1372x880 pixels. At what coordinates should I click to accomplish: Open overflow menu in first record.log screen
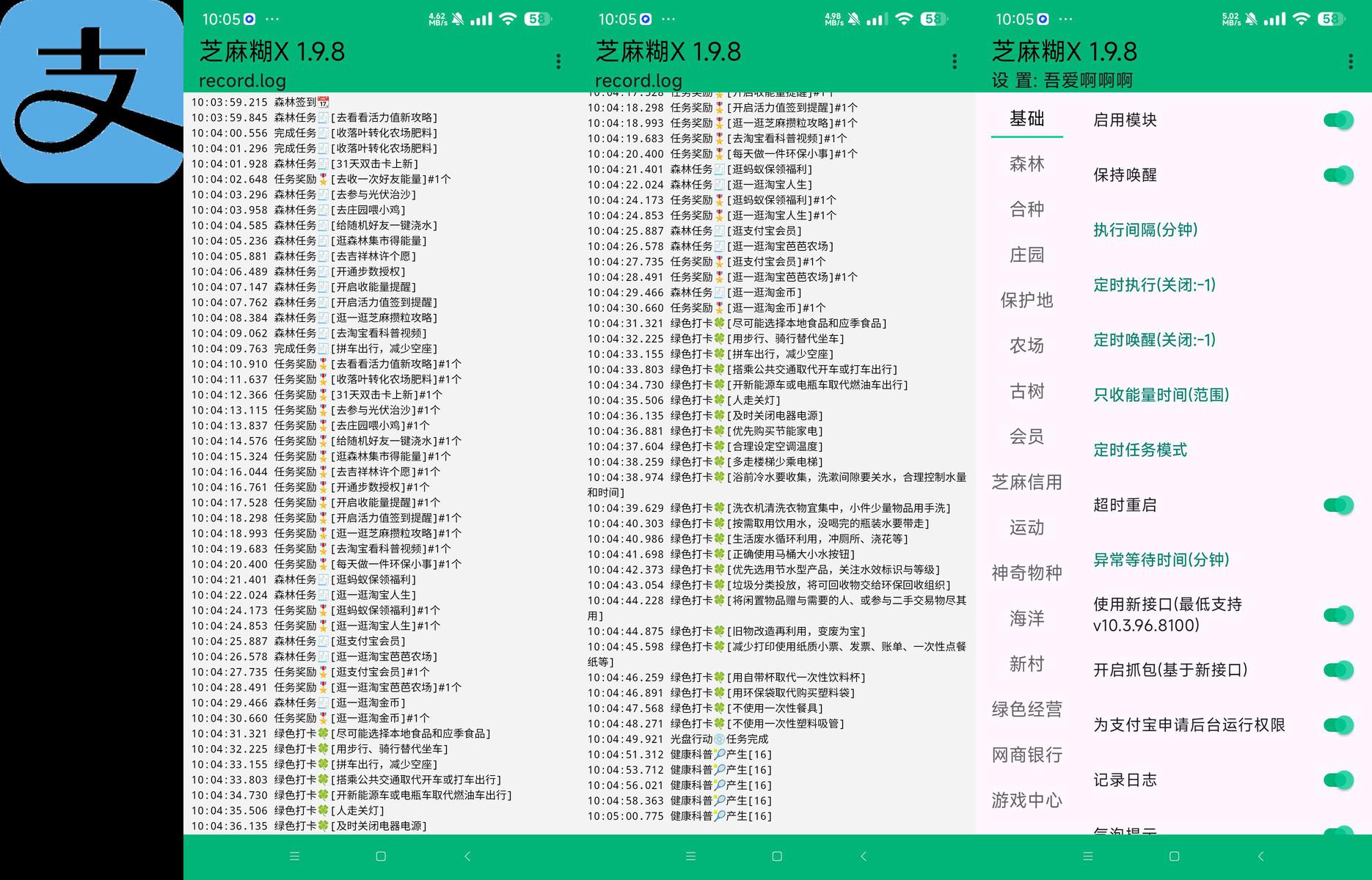(x=558, y=62)
